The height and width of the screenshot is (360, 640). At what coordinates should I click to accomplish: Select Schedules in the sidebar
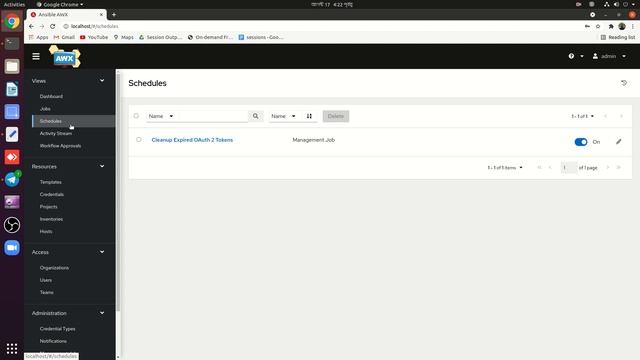point(51,121)
